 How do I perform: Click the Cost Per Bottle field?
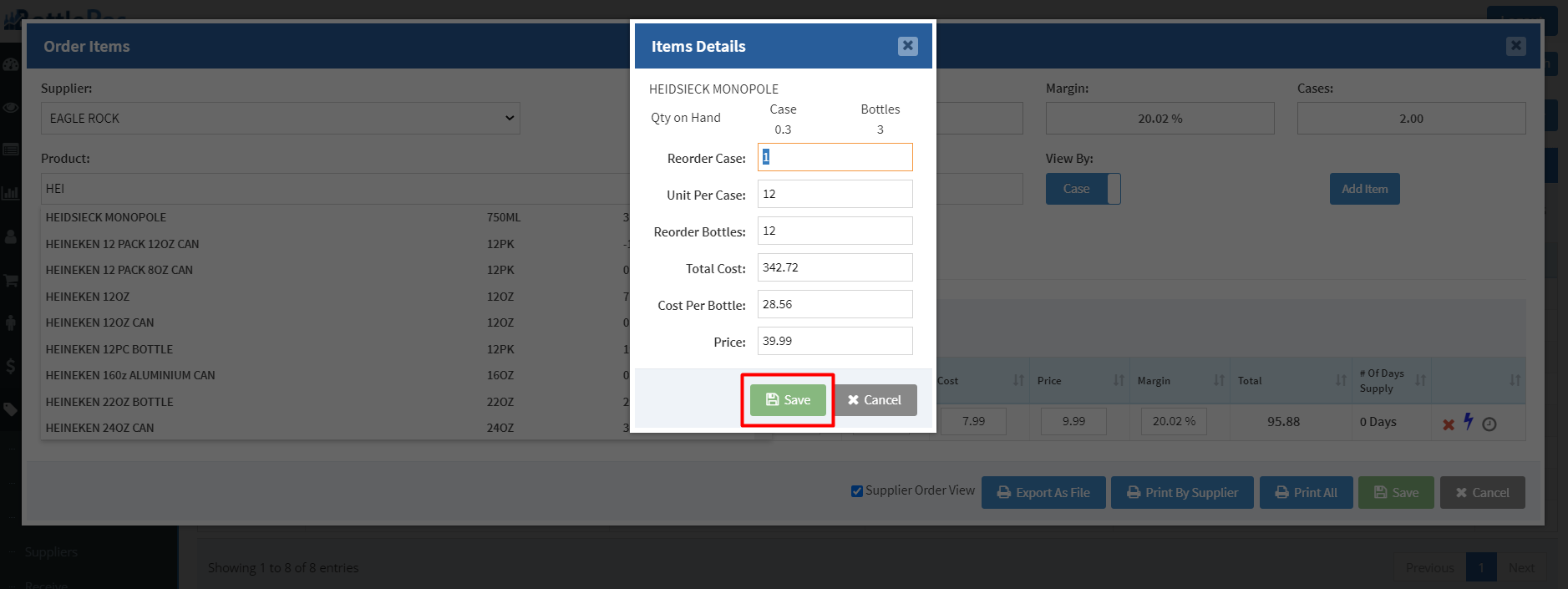(835, 304)
